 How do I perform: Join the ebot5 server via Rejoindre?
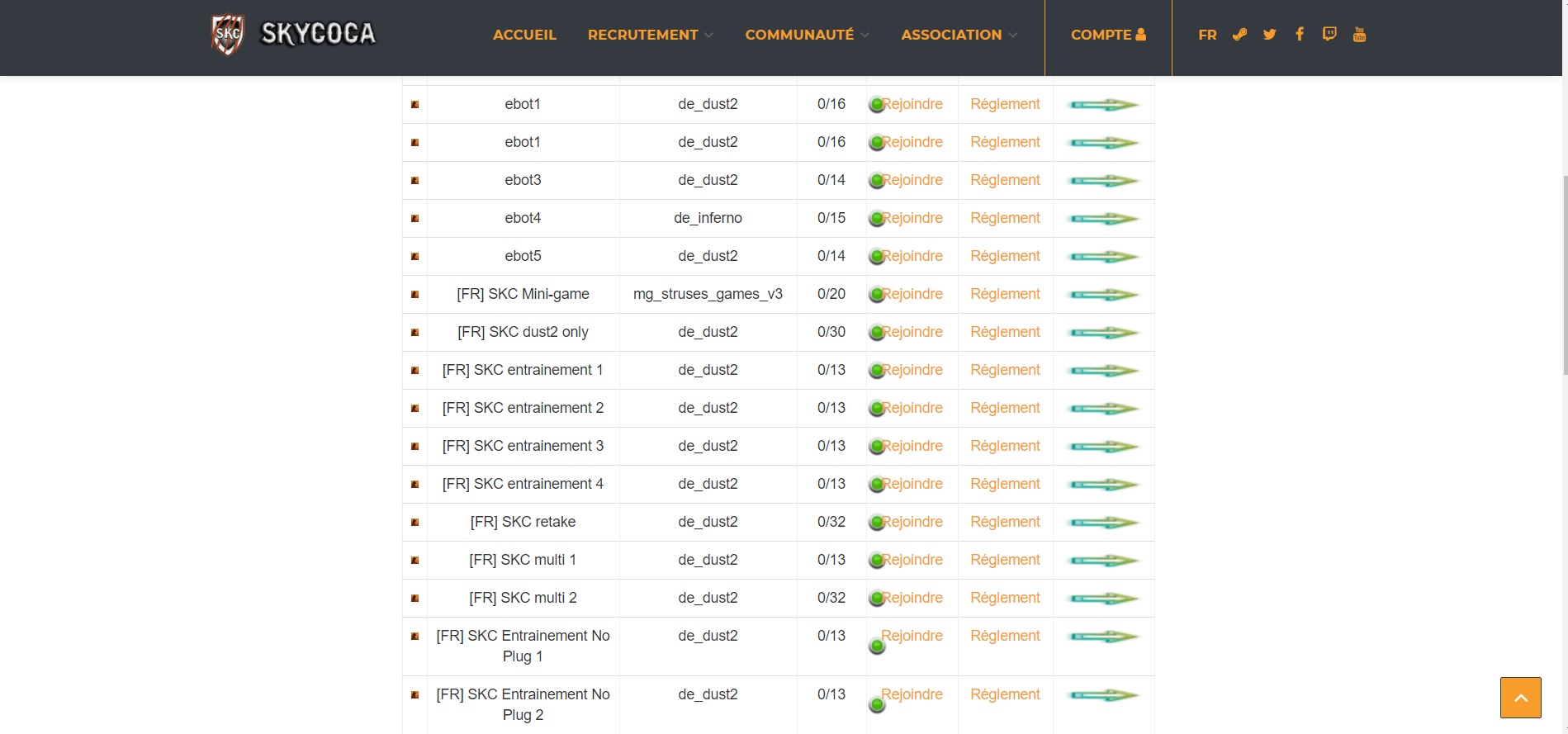tap(912, 256)
